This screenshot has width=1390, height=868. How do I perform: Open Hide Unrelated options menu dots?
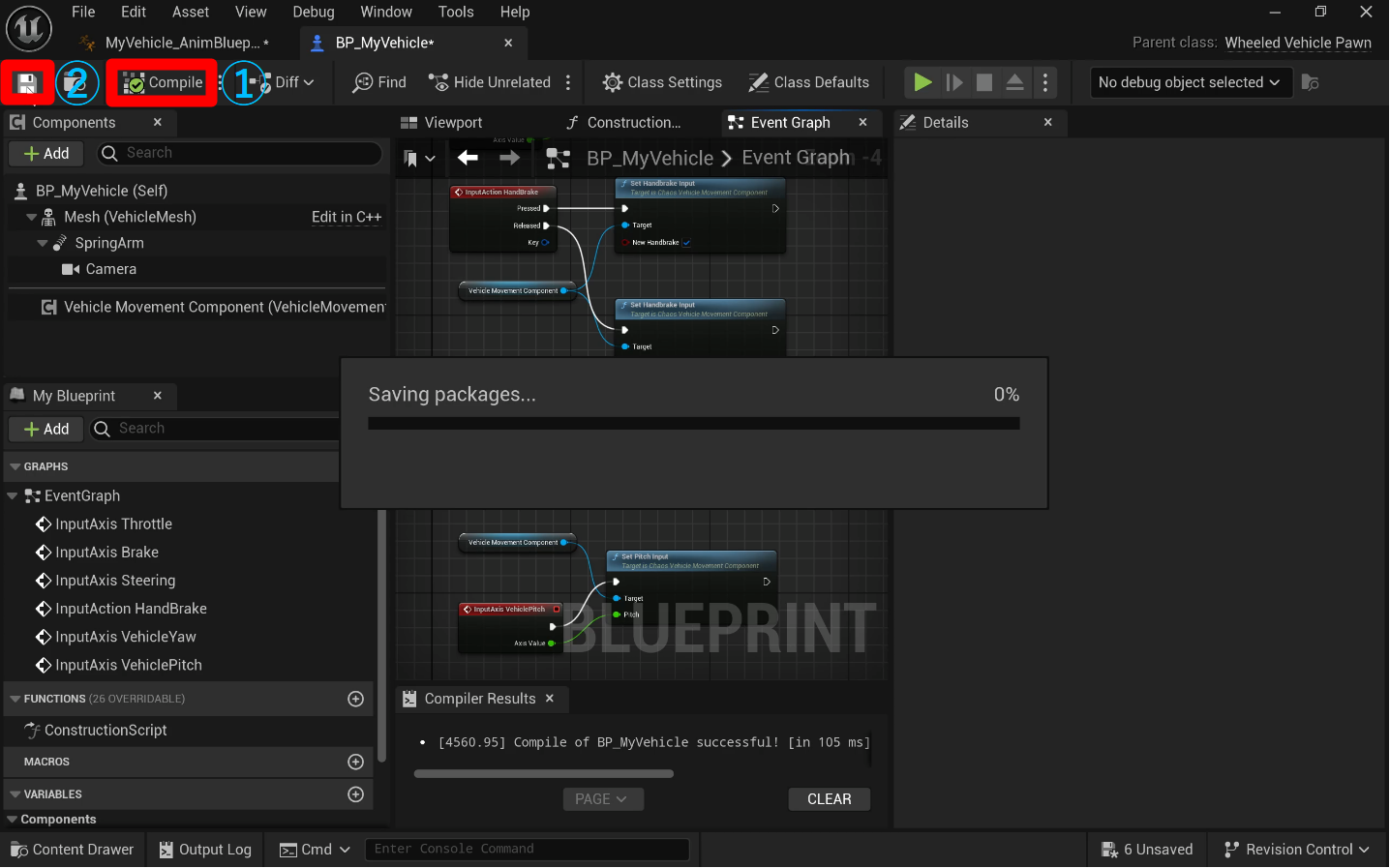click(x=568, y=83)
